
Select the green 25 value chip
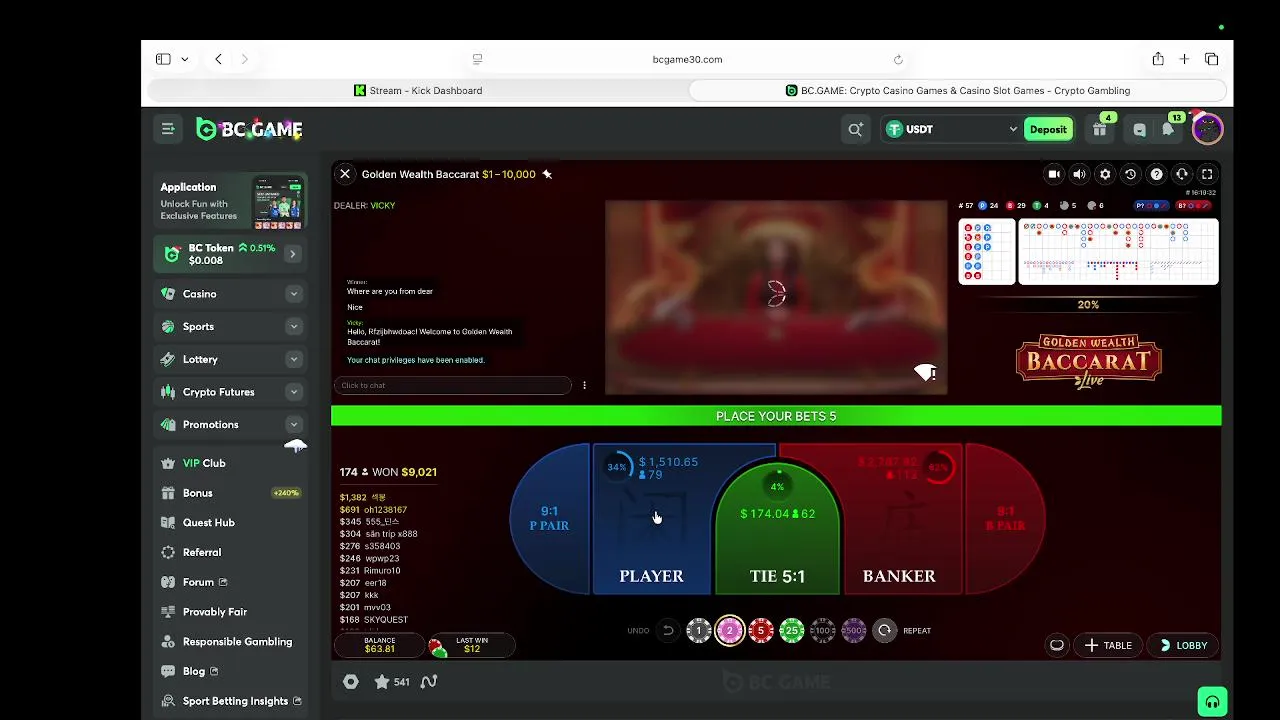coord(792,631)
